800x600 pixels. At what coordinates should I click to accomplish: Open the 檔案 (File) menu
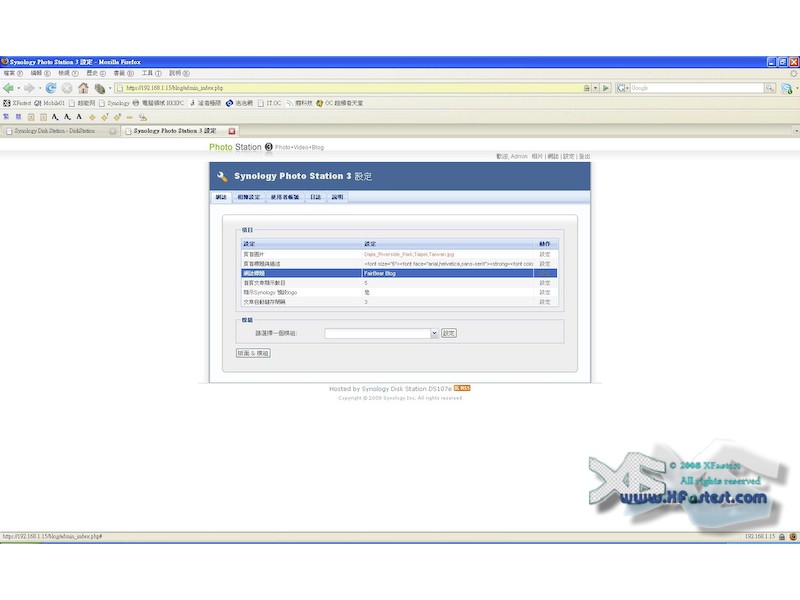coord(13,73)
